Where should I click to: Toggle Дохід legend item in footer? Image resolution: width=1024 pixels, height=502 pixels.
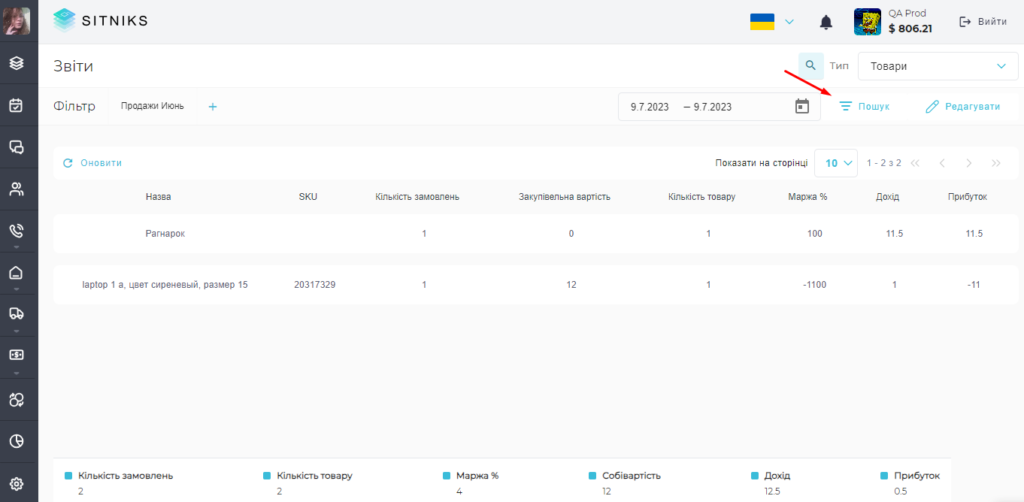click(x=771, y=476)
